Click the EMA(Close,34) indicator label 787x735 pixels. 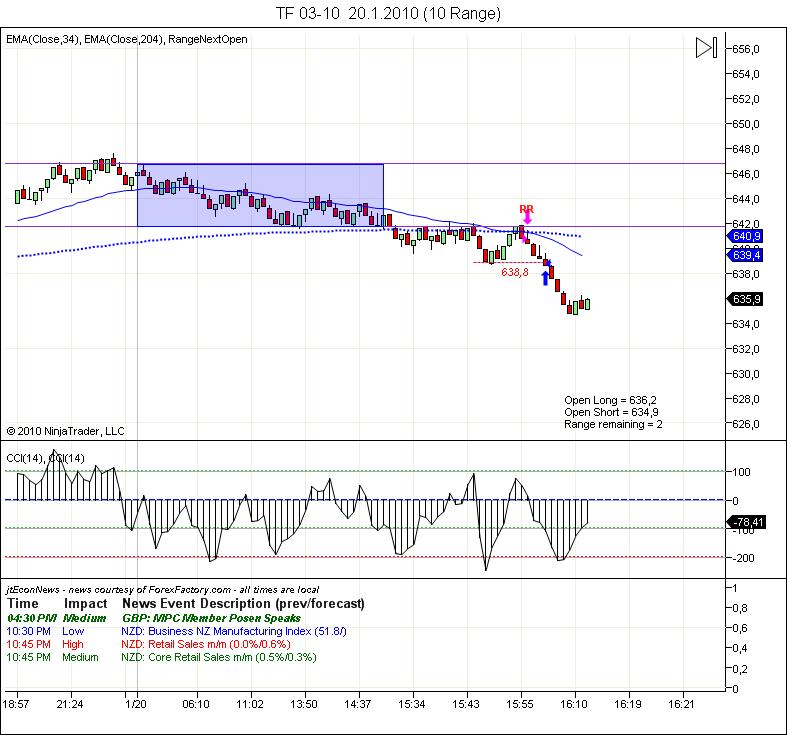(x=42, y=39)
